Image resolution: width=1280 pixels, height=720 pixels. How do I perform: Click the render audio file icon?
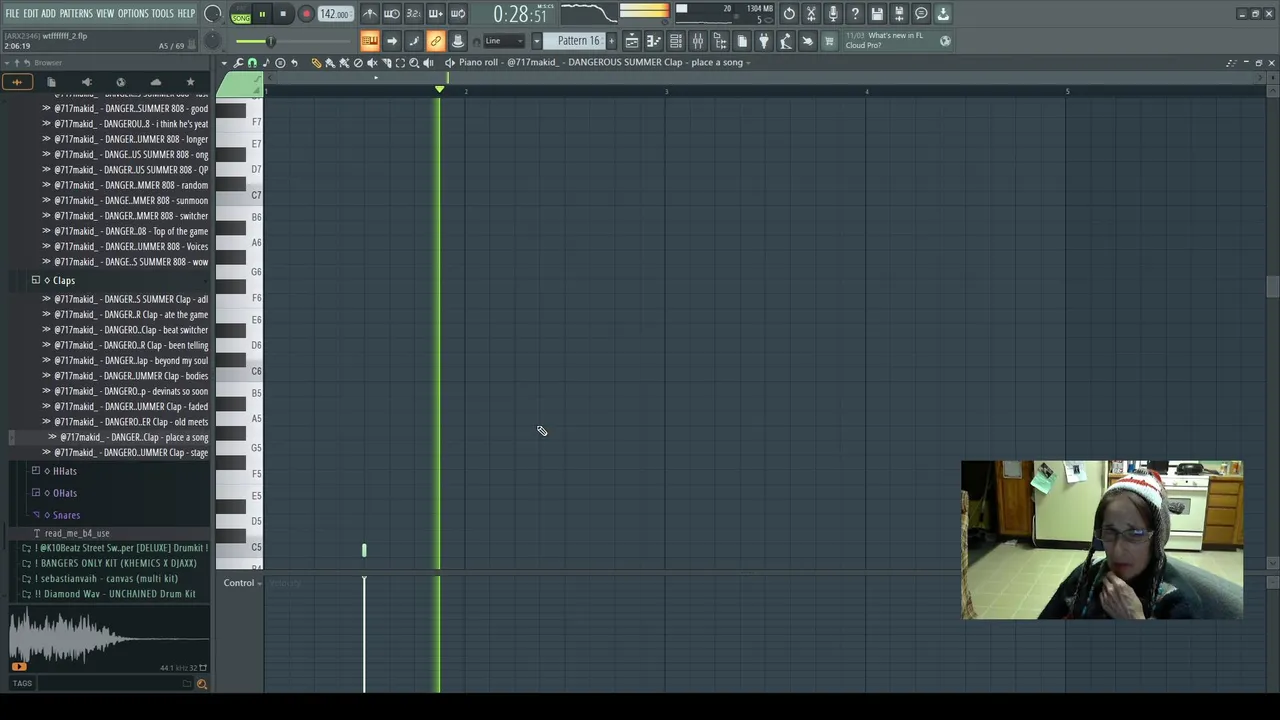899,14
